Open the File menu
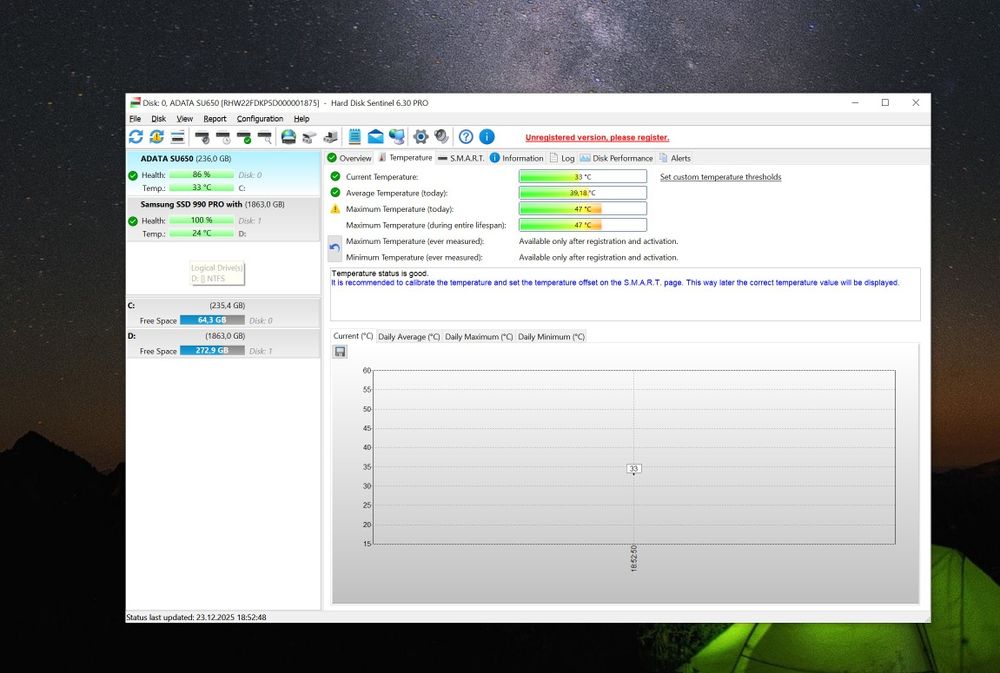This screenshot has width=1000, height=673. [135, 119]
